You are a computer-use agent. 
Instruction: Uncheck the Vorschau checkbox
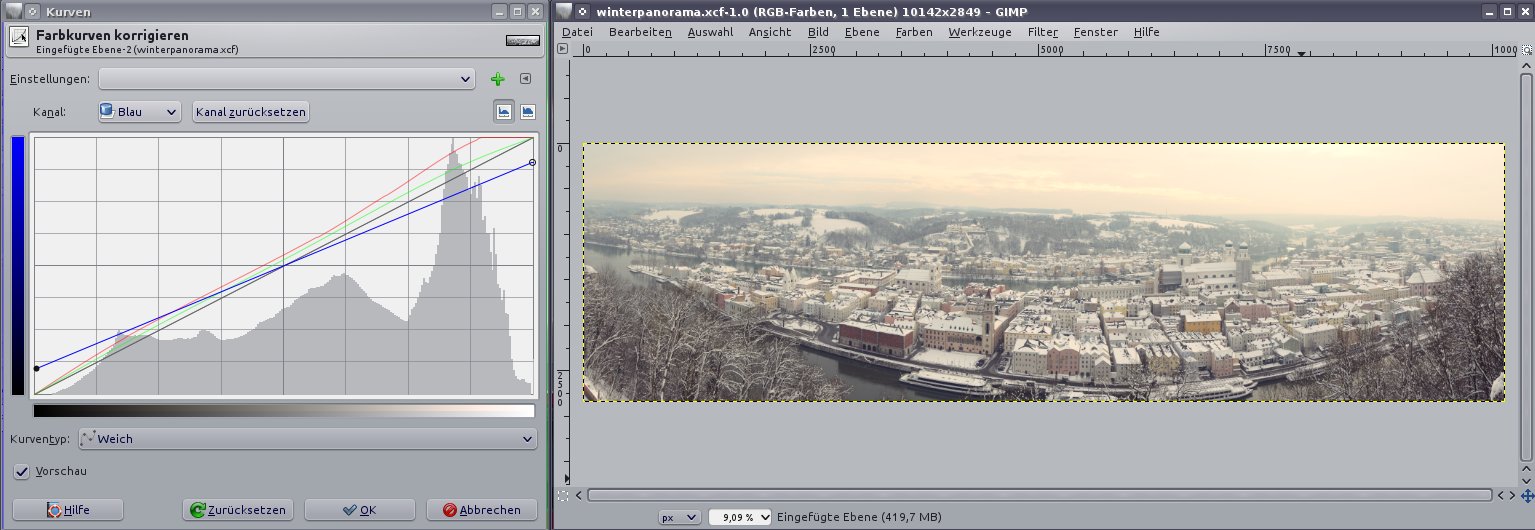click(21, 471)
